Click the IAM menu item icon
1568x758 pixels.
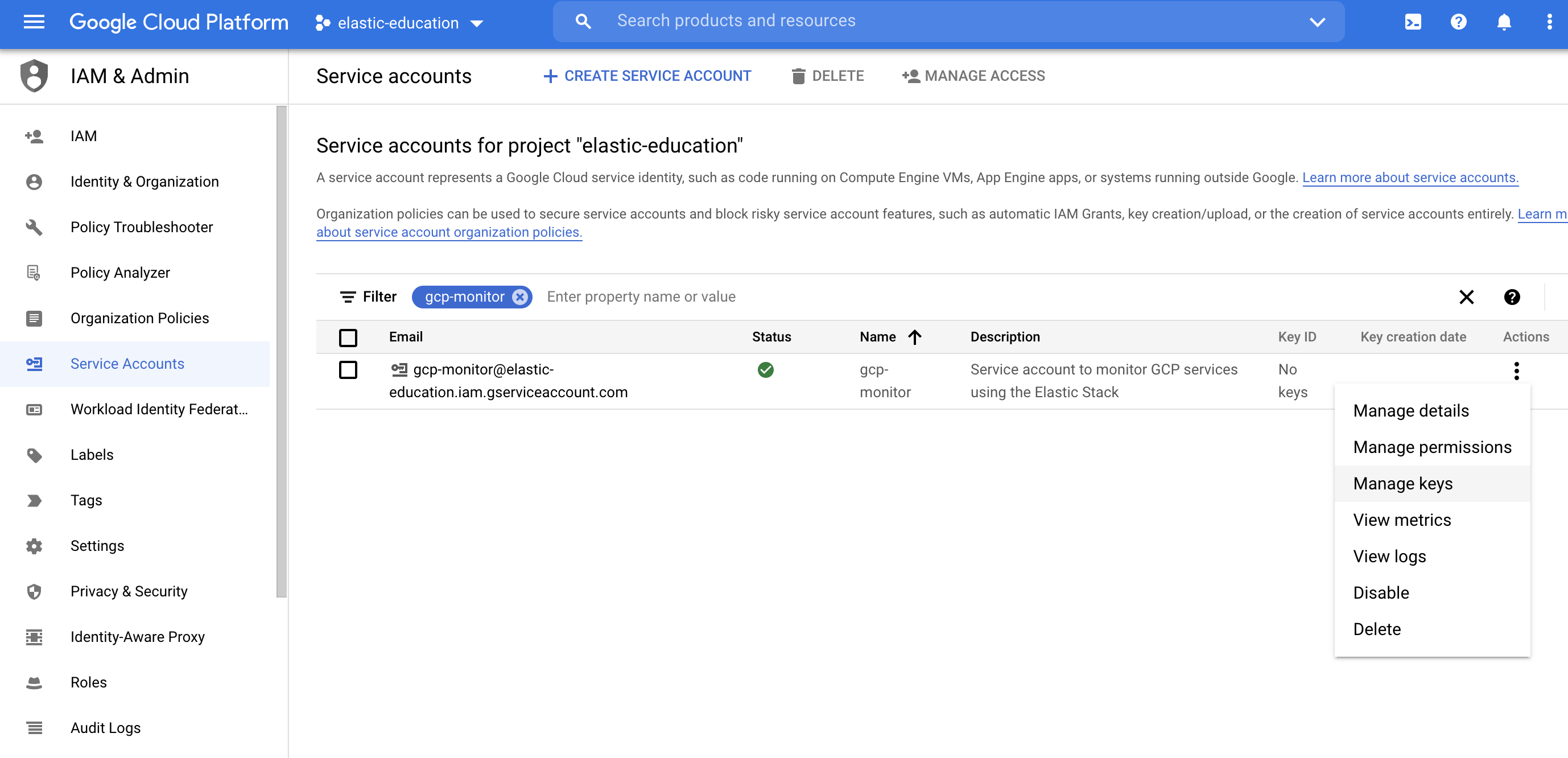[x=34, y=135]
